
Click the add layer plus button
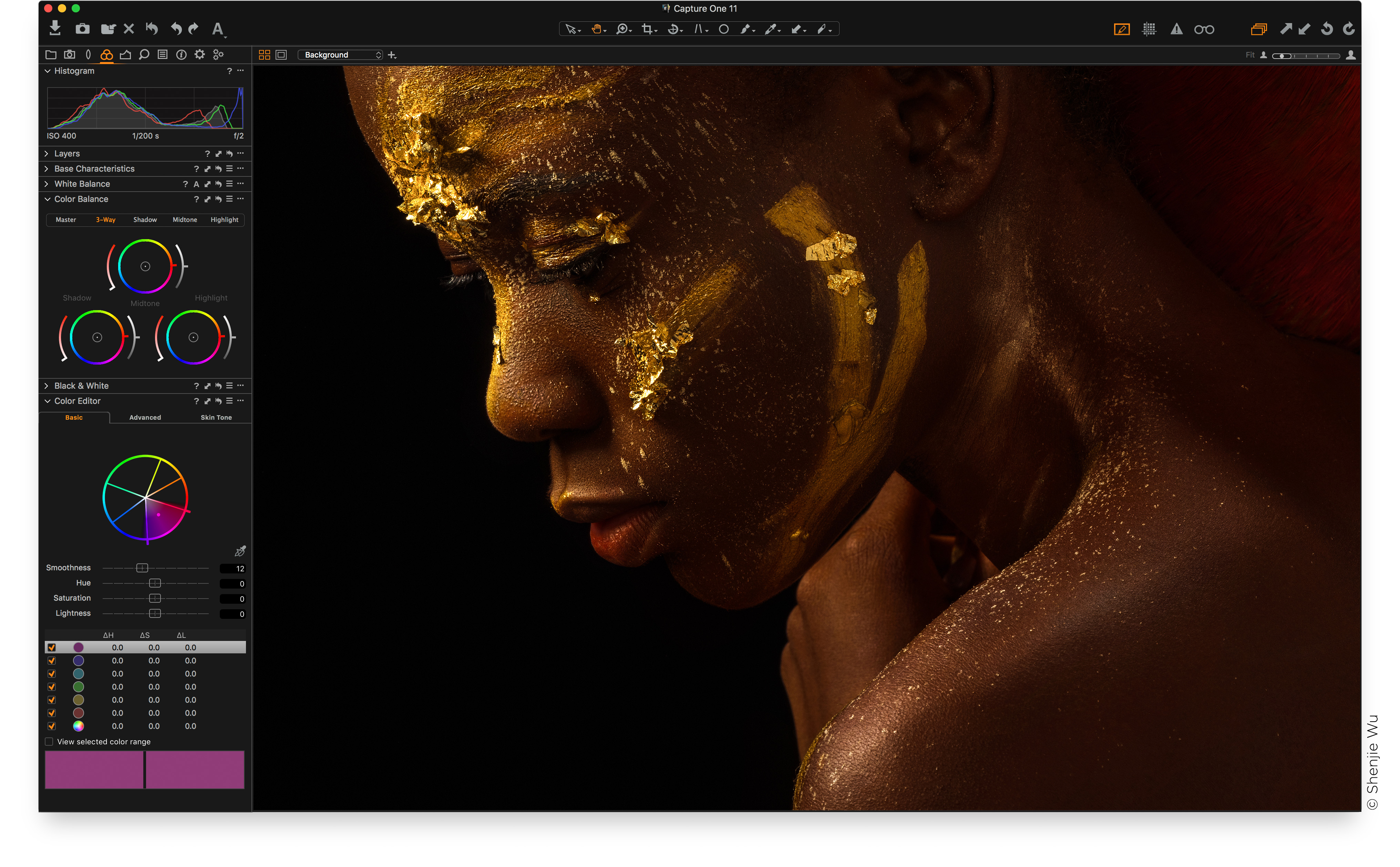pos(392,55)
